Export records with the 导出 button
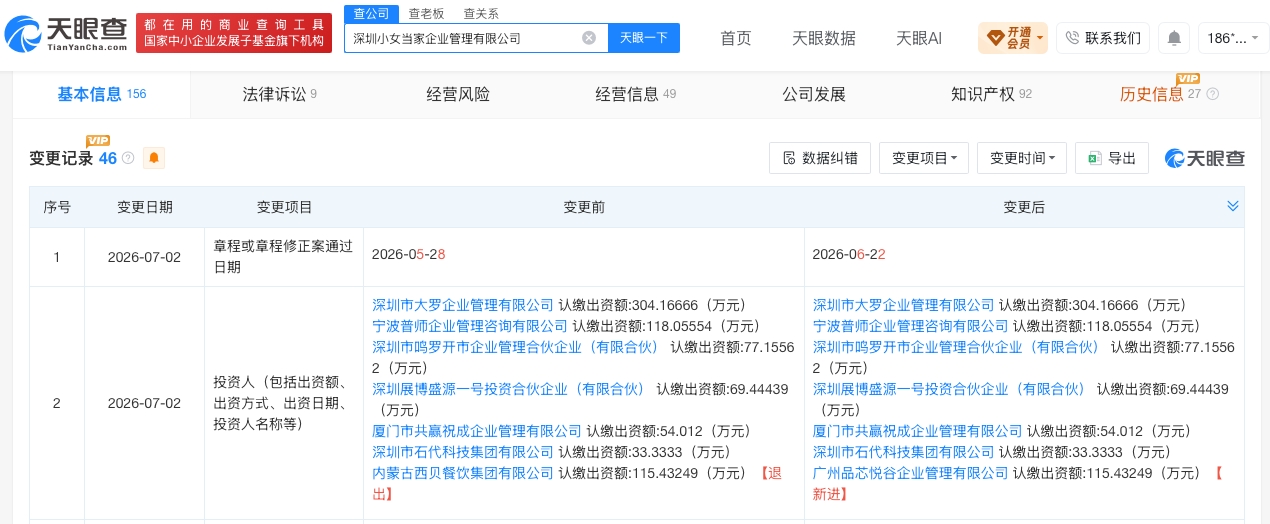Screen dimensions: 1270x524 1112,158
